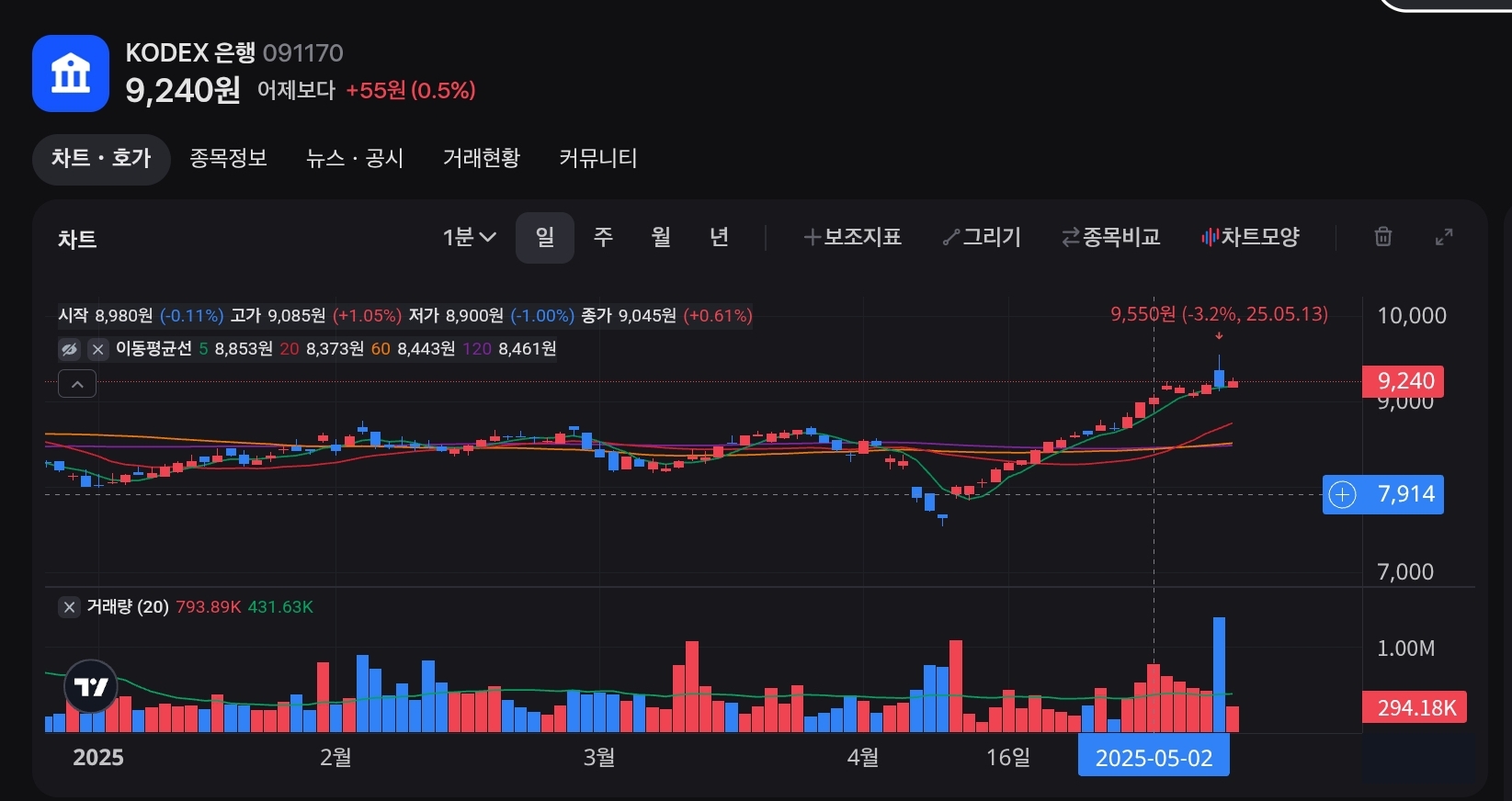1512x801 pixels.
Task: Open the 1분 minute-interval dropdown
Action: [470, 237]
